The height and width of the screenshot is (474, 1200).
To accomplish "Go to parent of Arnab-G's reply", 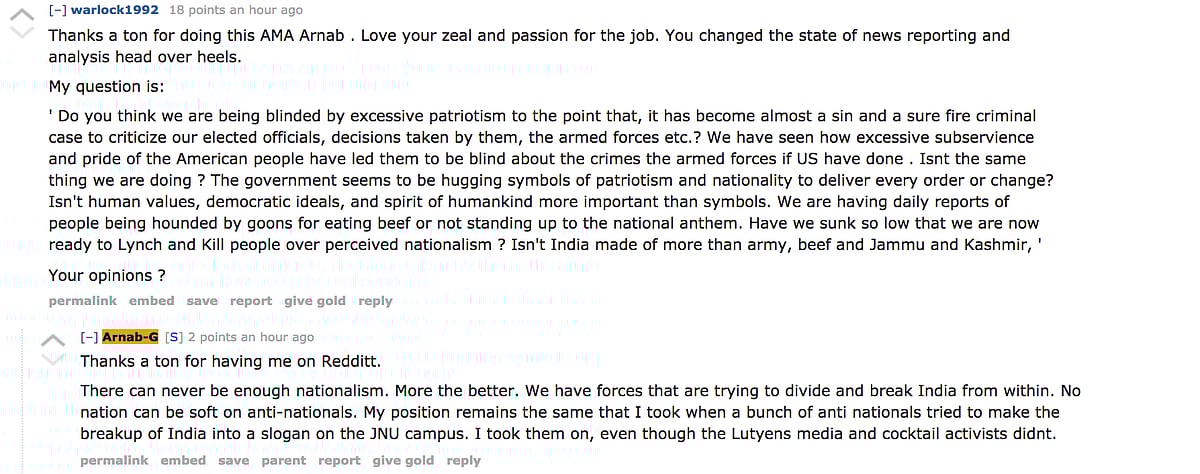I will [284, 461].
